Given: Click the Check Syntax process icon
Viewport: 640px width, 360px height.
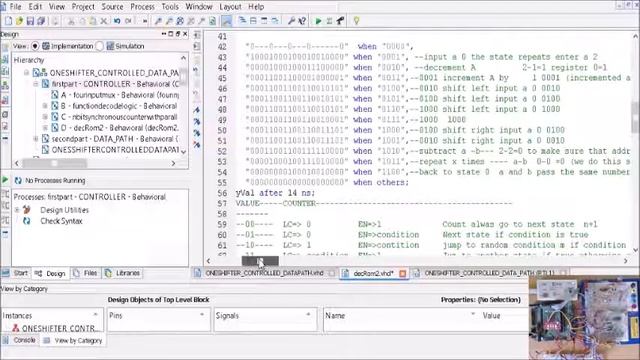Looking at the screenshot, I should (x=27, y=221).
